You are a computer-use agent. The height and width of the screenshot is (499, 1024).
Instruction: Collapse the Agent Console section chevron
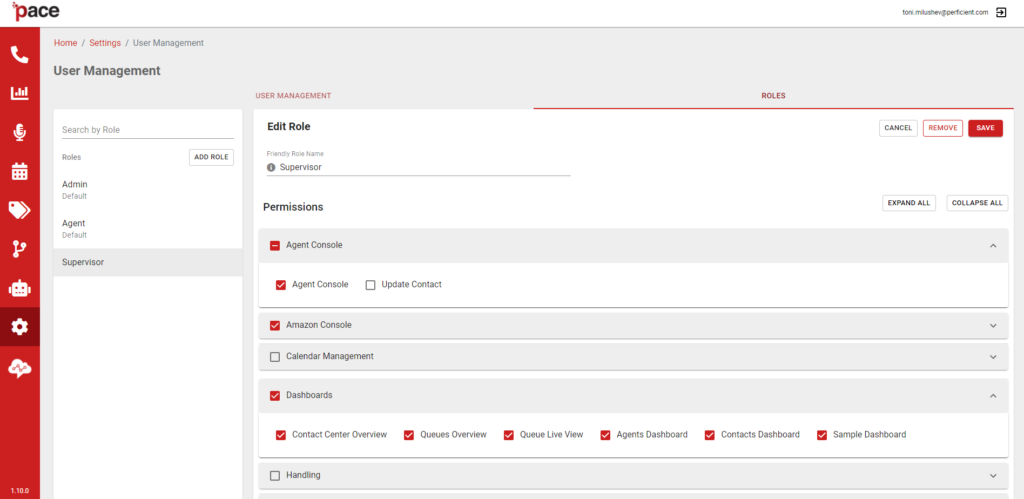point(993,246)
